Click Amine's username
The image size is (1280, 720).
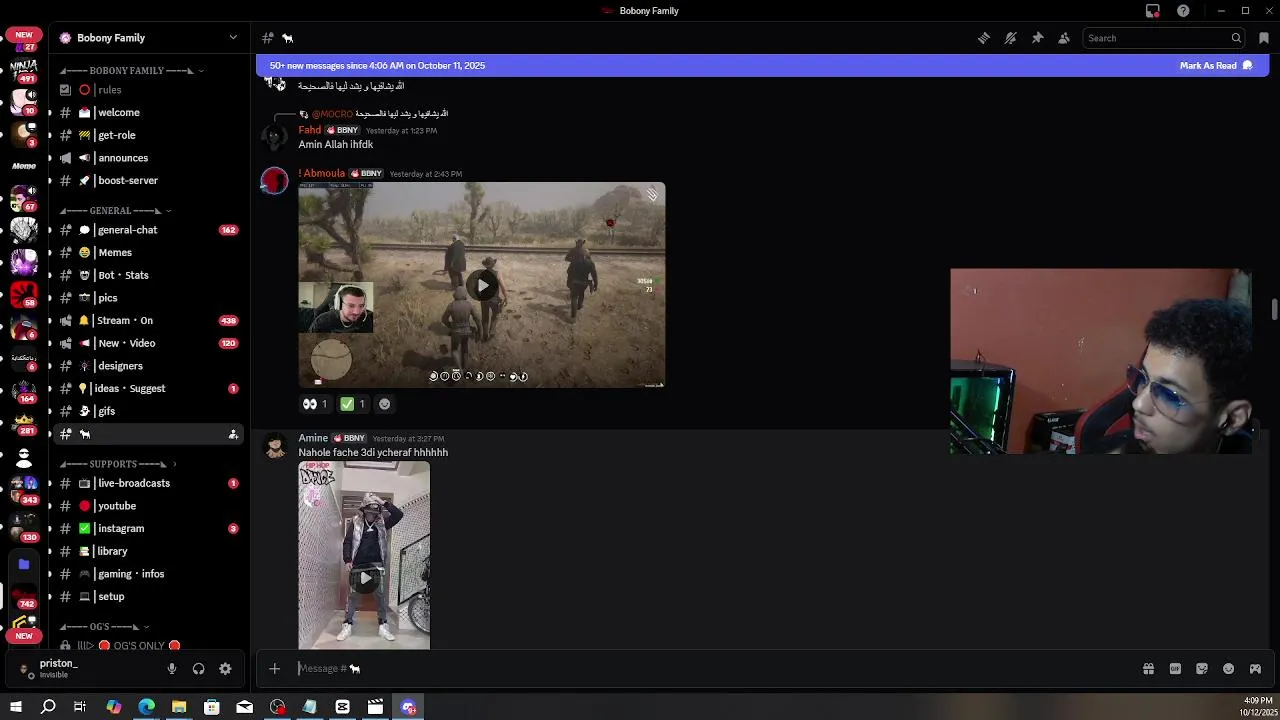pyautogui.click(x=313, y=438)
